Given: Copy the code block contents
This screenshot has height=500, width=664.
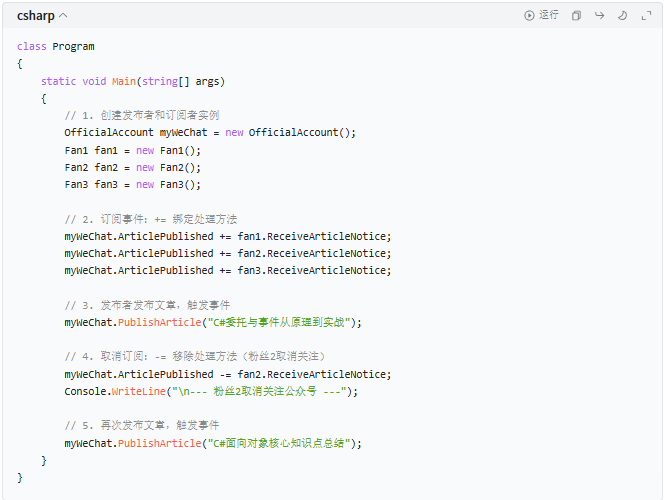Looking at the screenshot, I should pyautogui.click(x=576, y=15).
